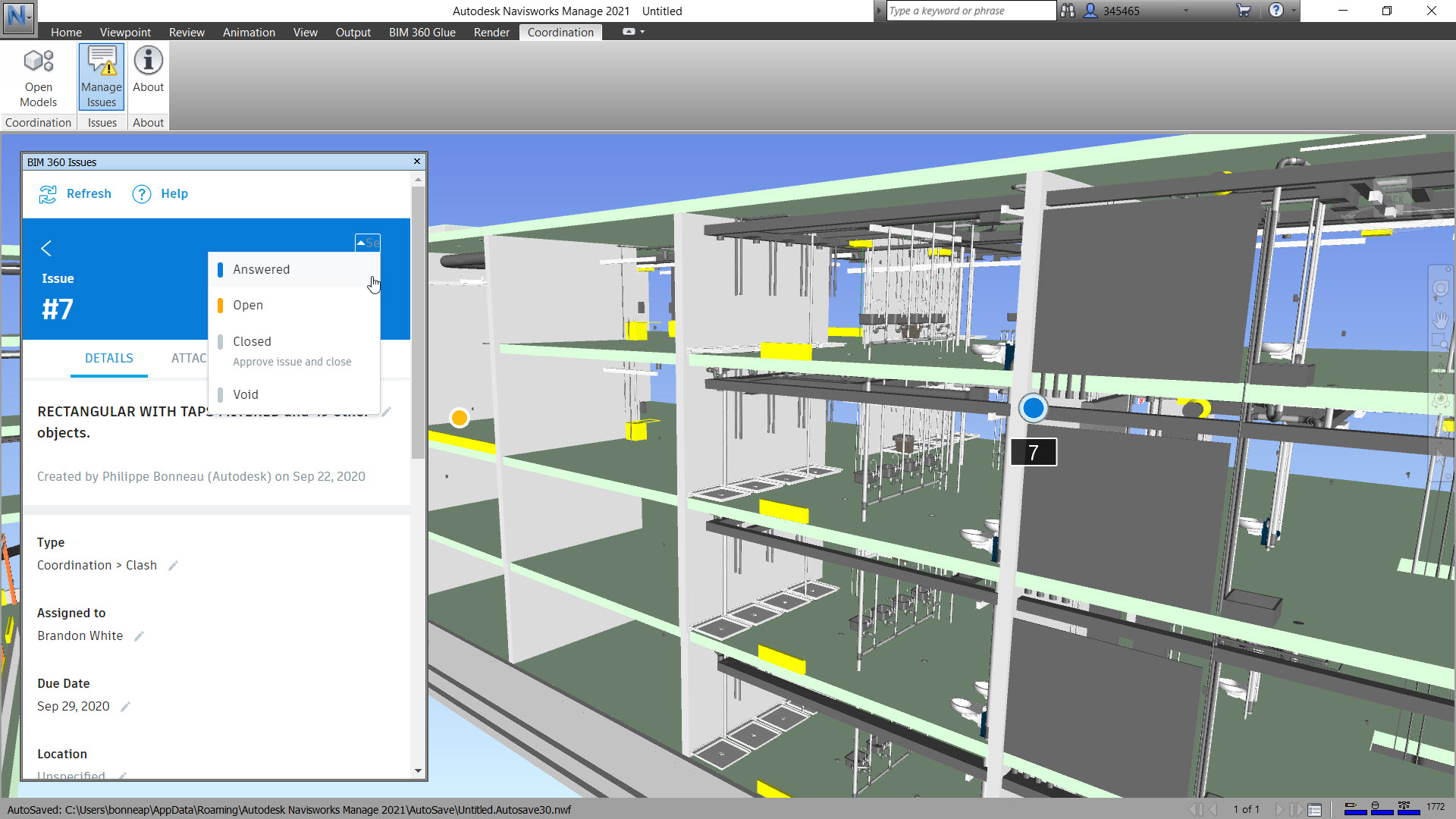Screen dimensions: 1456x819
Task: Open the Sheet Browser status bar icon
Action: (x=1314, y=809)
